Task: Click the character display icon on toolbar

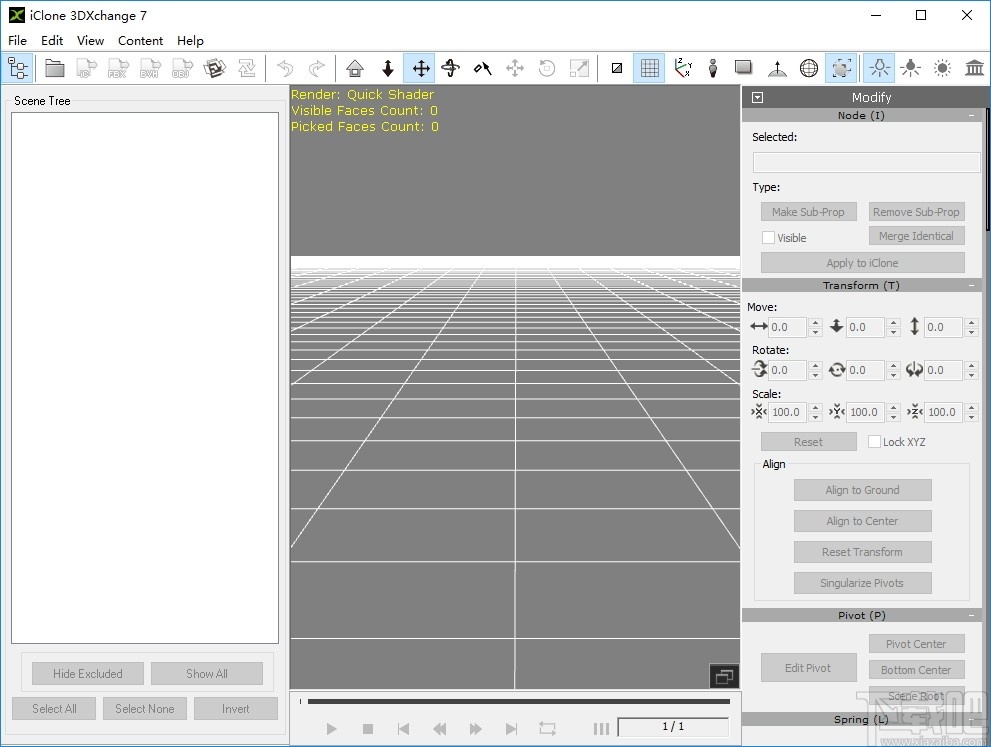Action: tap(713, 68)
